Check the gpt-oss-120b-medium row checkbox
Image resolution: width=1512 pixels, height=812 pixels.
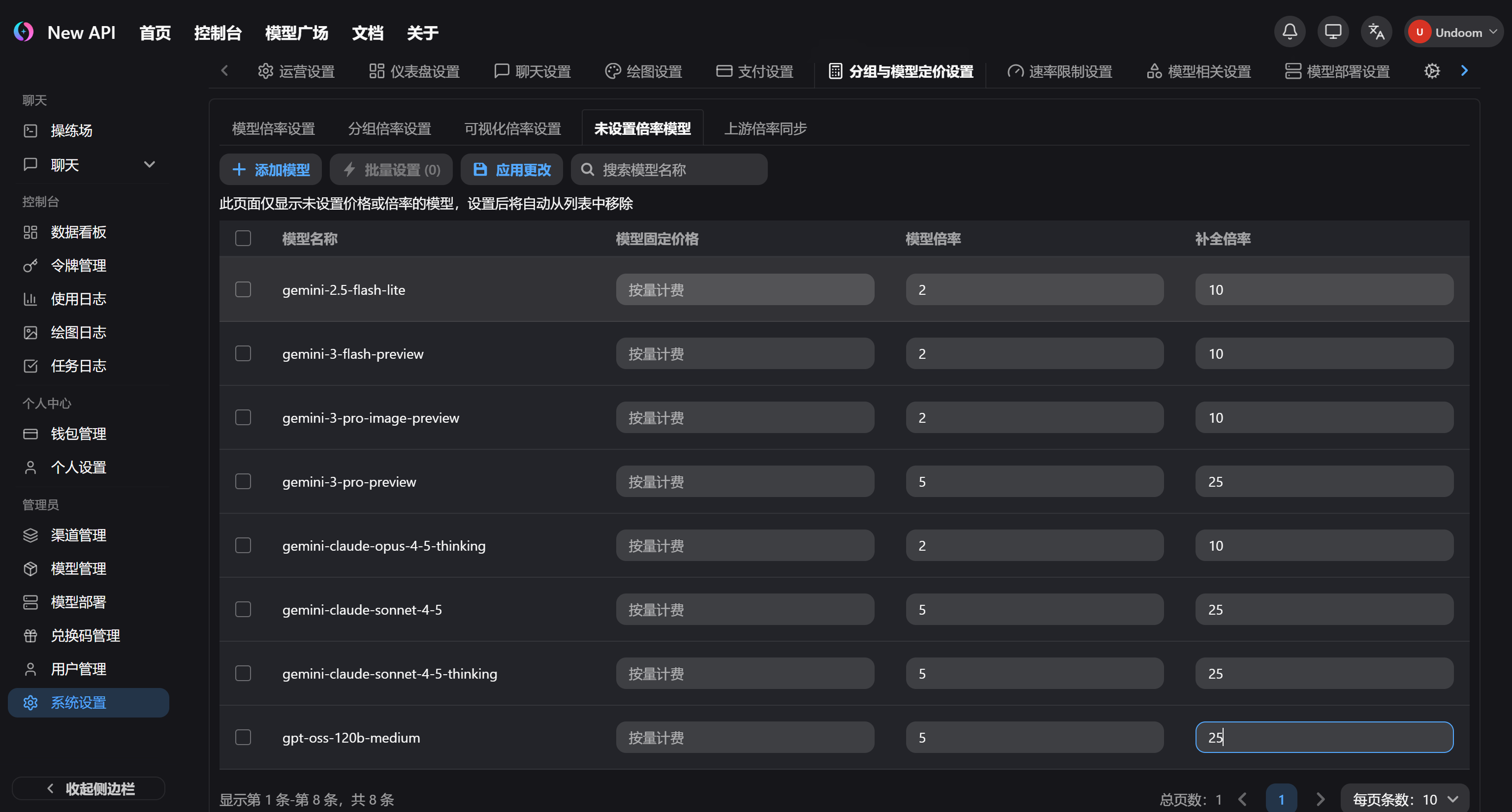[x=243, y=737]
